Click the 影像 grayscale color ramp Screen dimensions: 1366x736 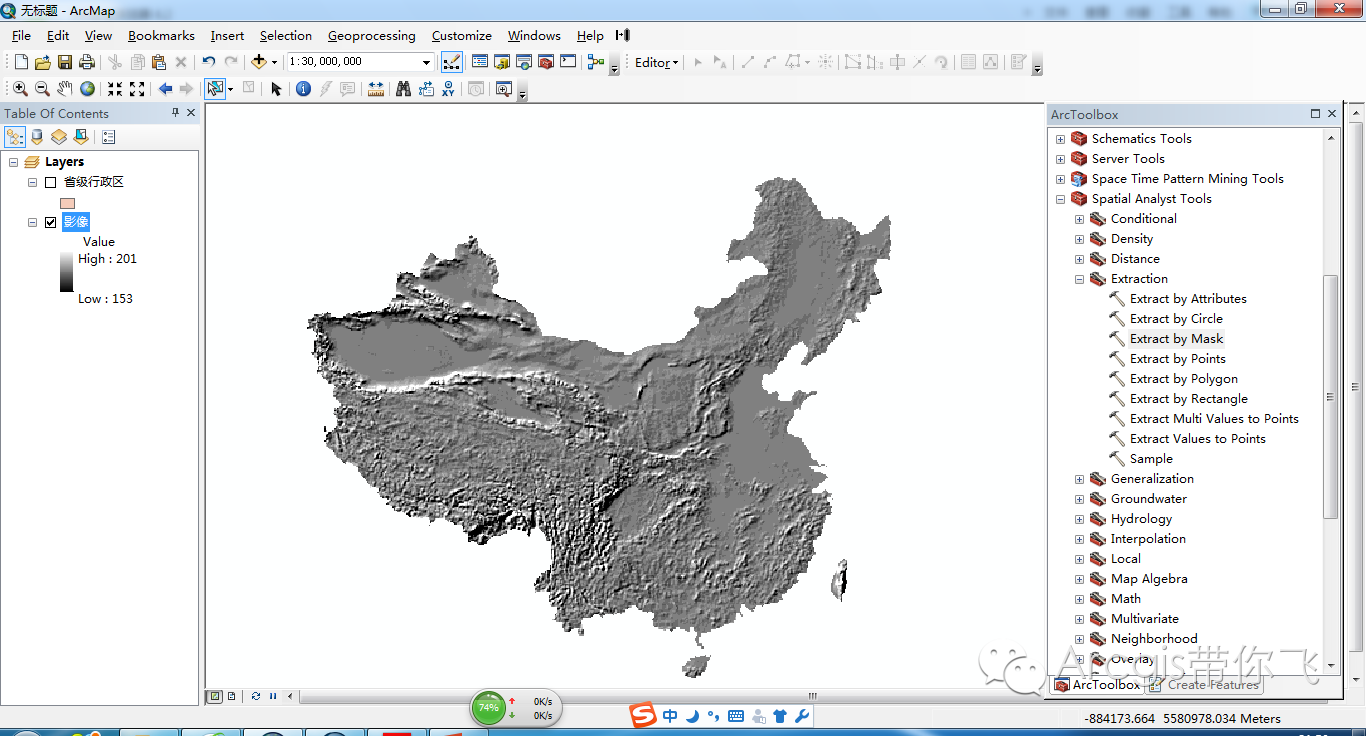66,272
